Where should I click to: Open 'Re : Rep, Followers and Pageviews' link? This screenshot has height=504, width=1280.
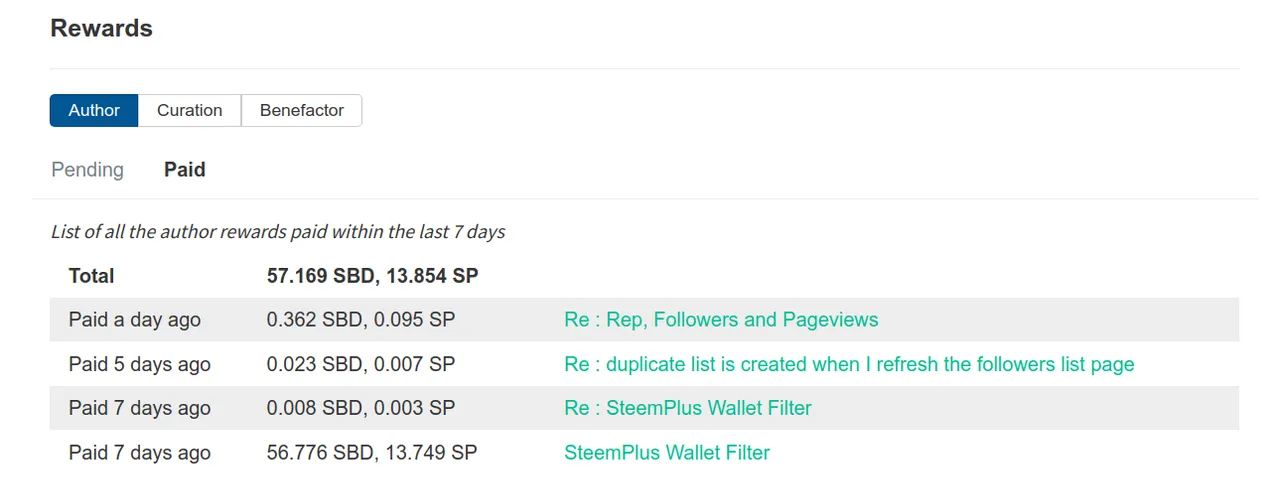point(721,320)
